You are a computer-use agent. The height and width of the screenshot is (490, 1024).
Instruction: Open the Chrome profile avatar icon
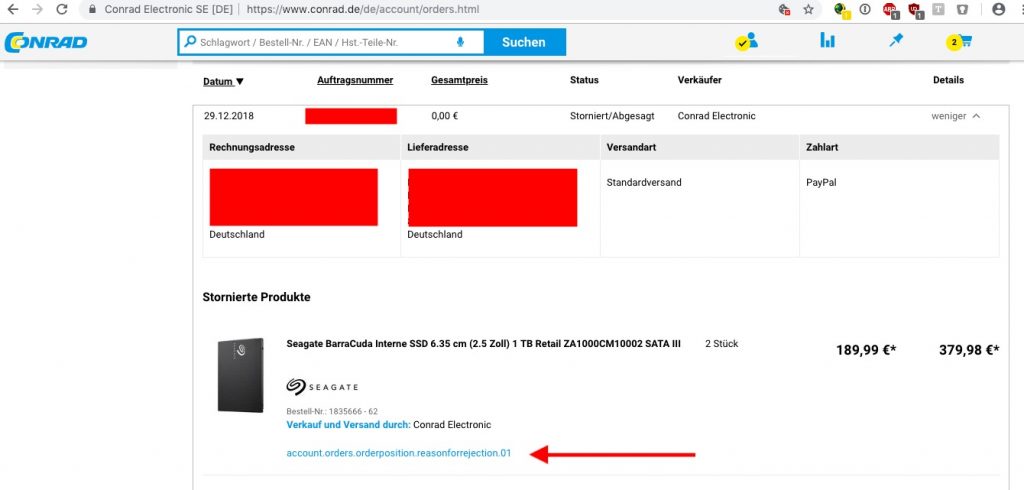click(999, 9)
